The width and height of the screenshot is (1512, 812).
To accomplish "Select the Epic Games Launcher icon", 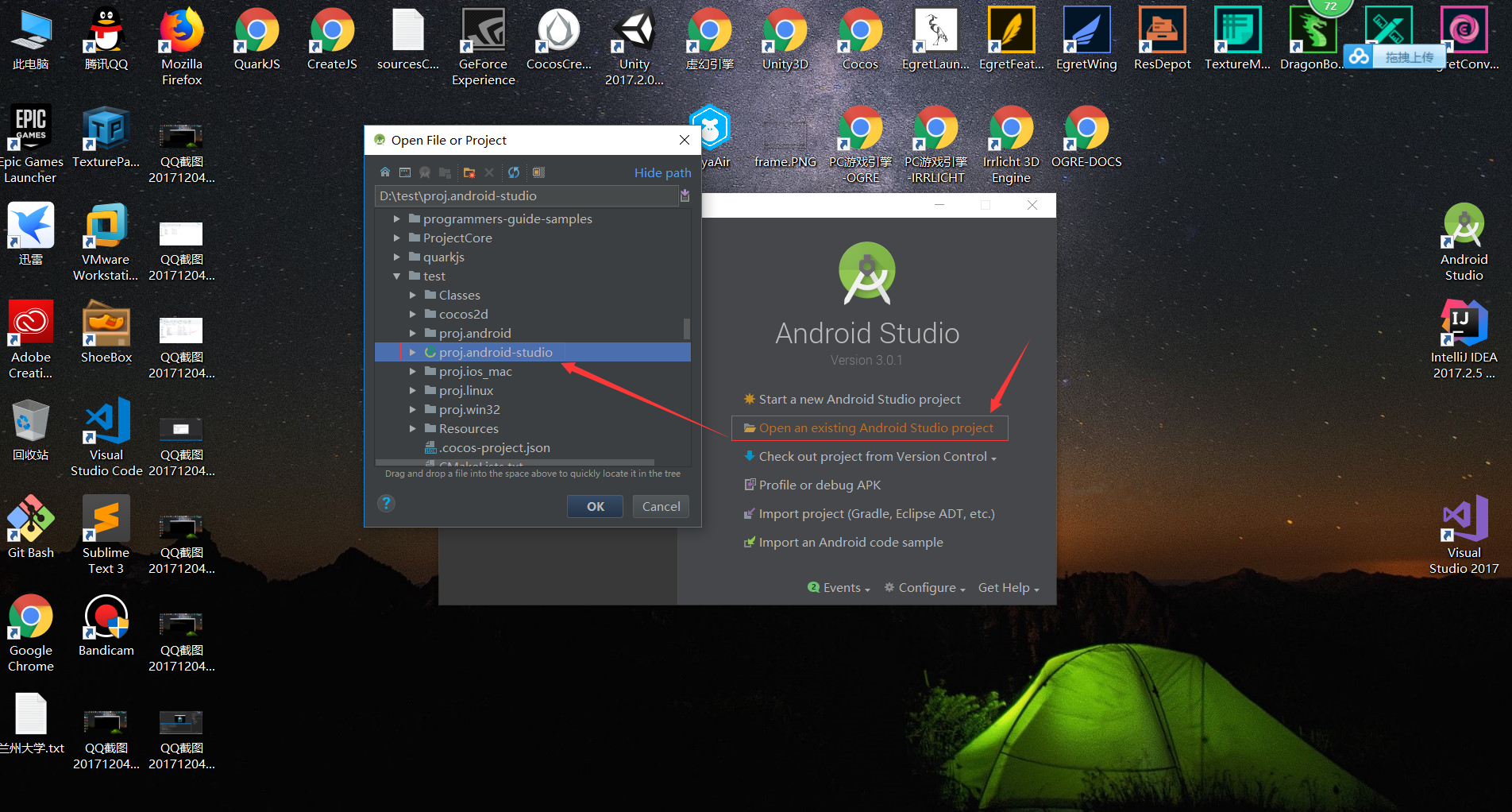I will pyautogui.click(x=30, y=145).
